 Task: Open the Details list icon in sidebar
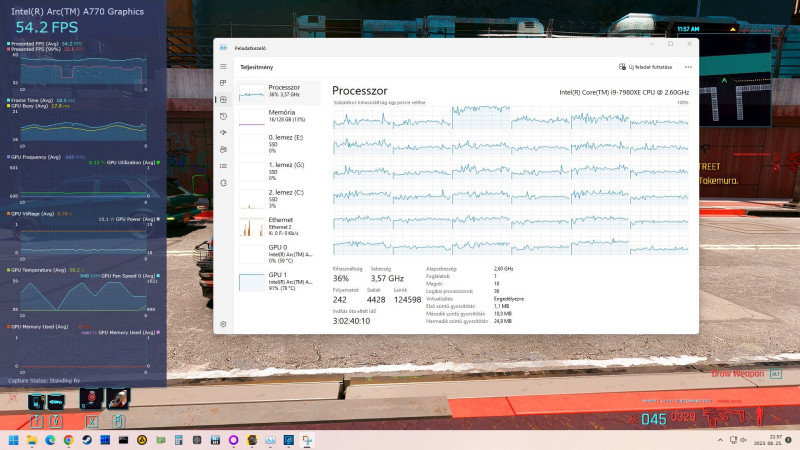point(223,166)
